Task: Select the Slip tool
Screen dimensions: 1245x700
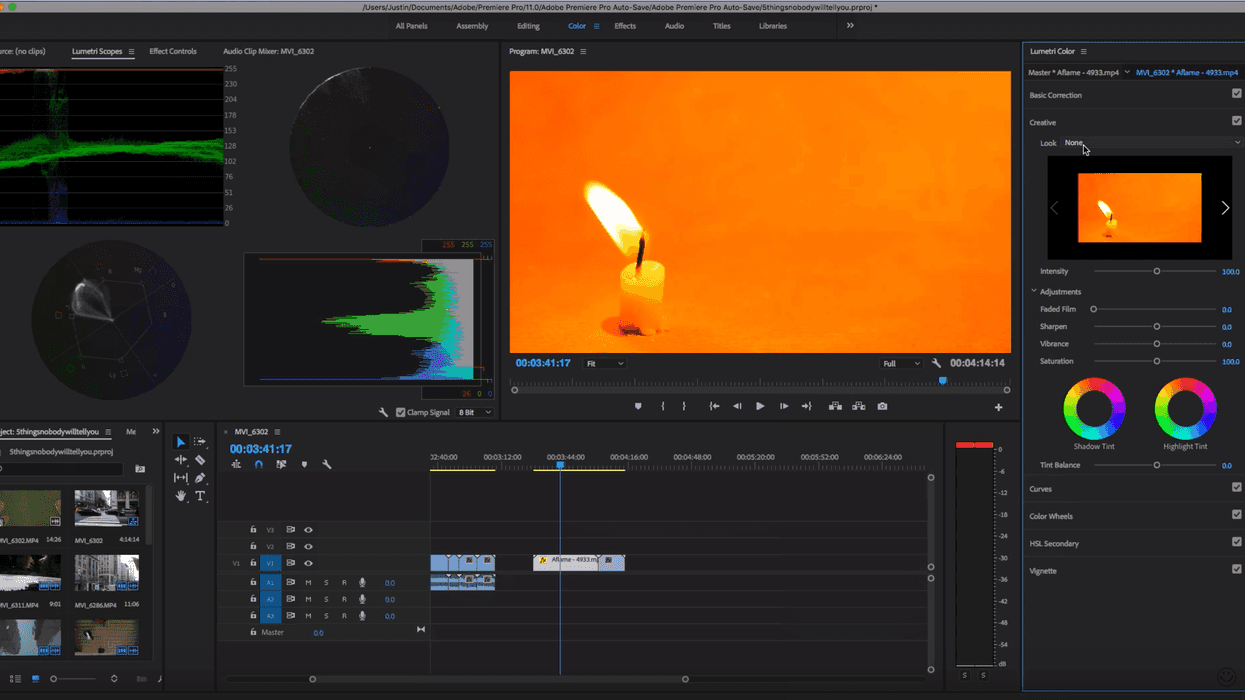Action: (181, 478)
